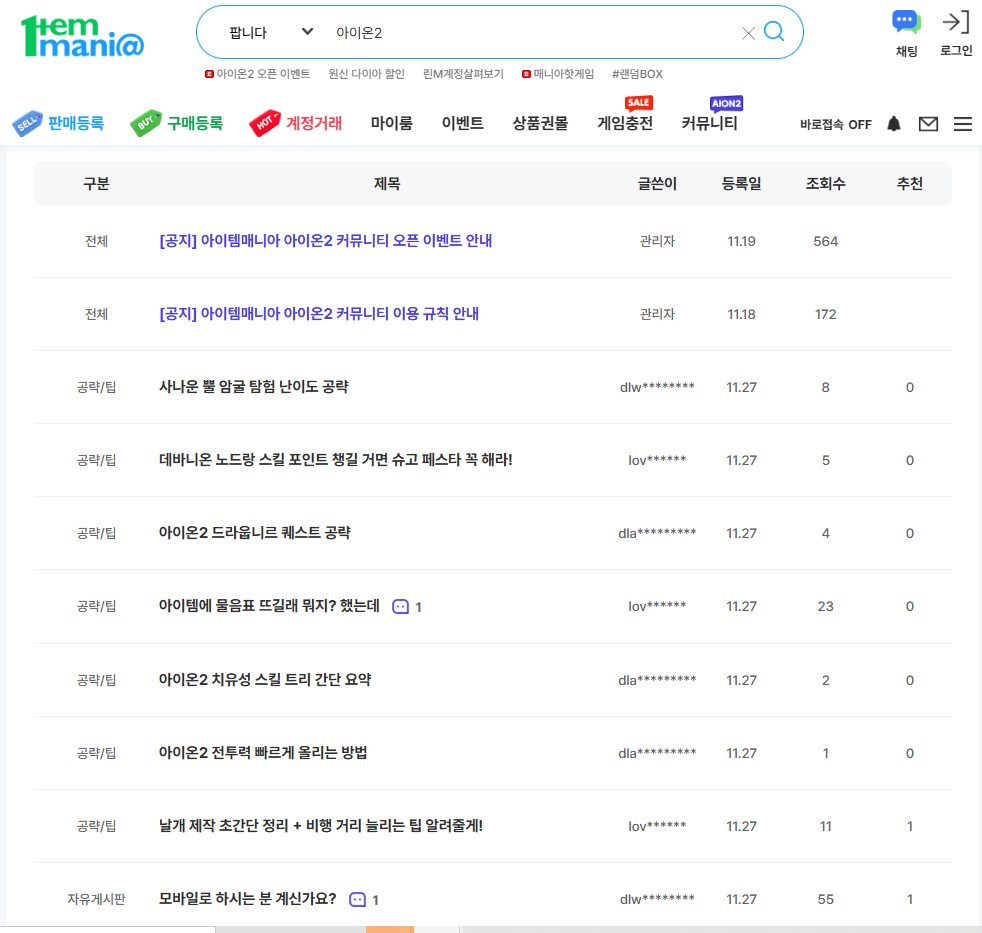Click view count 23
Image resolution: width=982 pixels, height=933 pixels.
pyautogui.click(x=825, y=606)
